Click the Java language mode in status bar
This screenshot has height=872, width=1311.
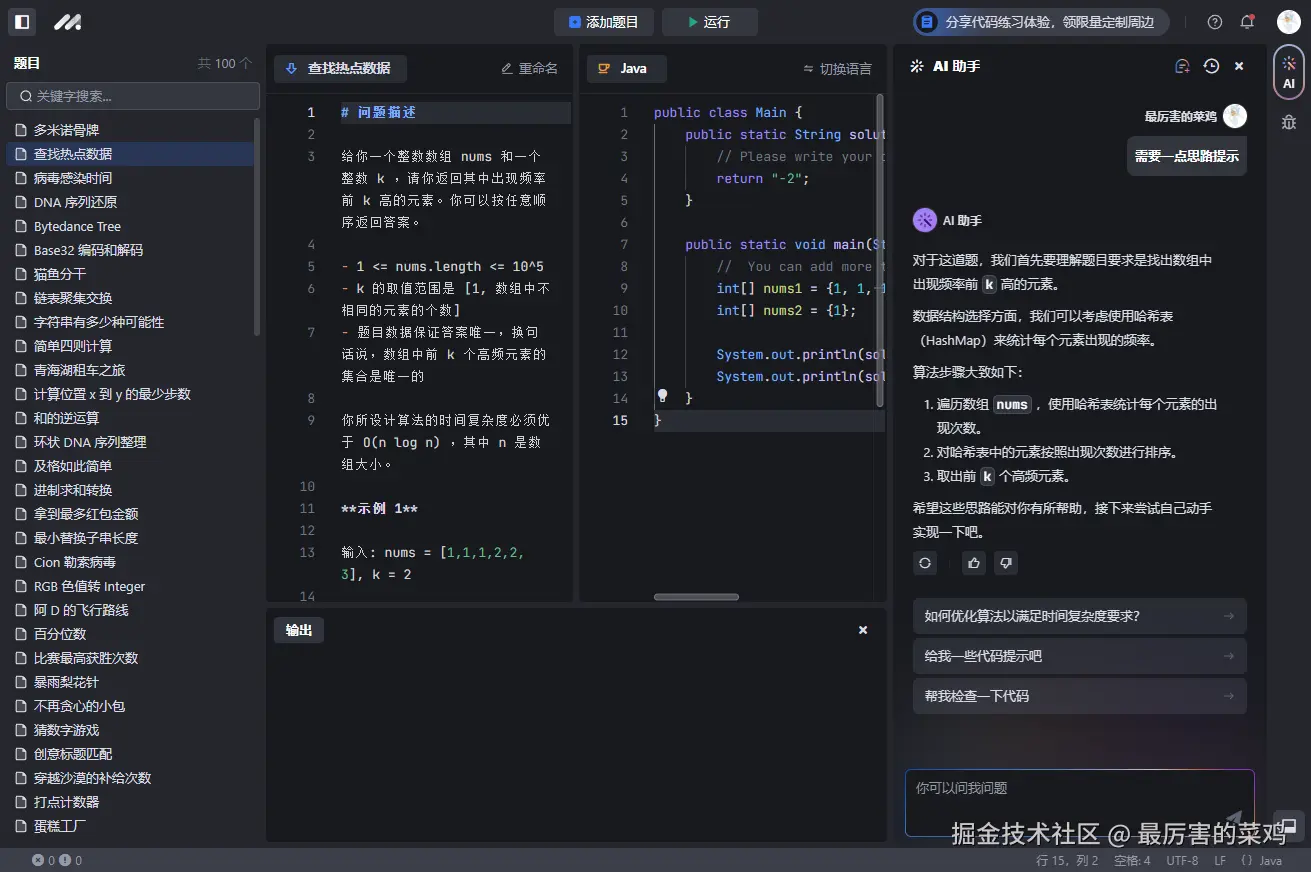tap(1261, 860)
